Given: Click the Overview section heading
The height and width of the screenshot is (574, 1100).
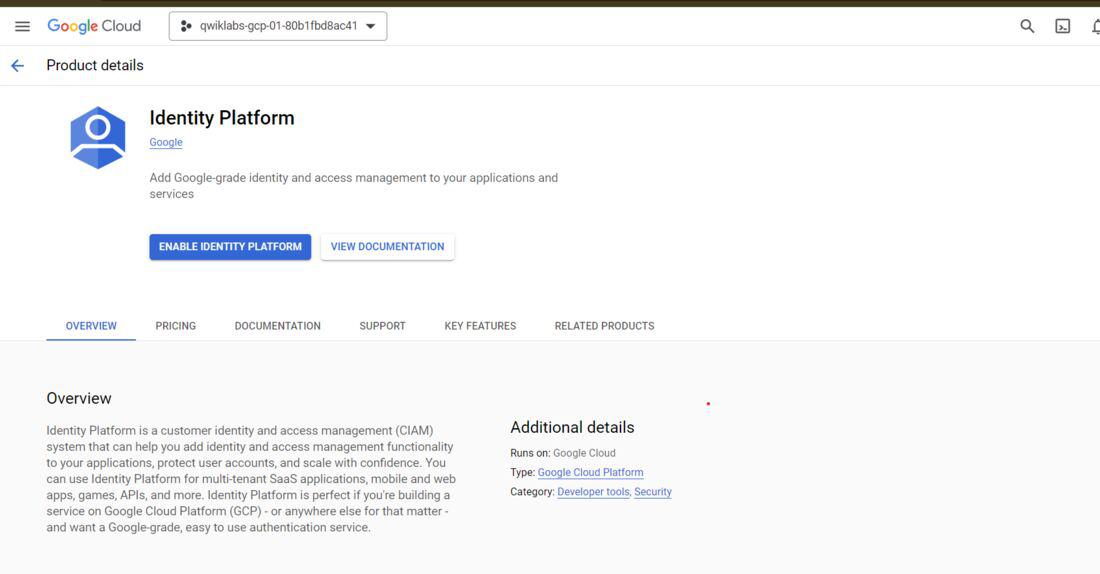Looking at the screenshot, I should coord(79,399).
